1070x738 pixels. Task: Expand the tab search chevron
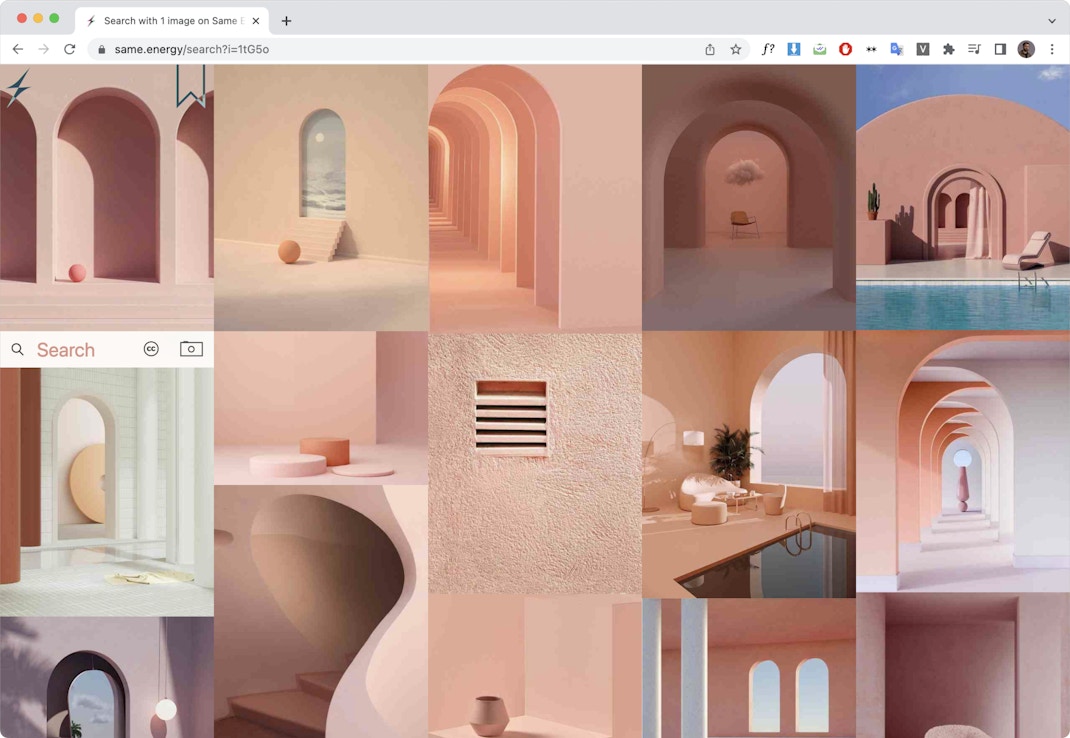[x=1051, y=21]
